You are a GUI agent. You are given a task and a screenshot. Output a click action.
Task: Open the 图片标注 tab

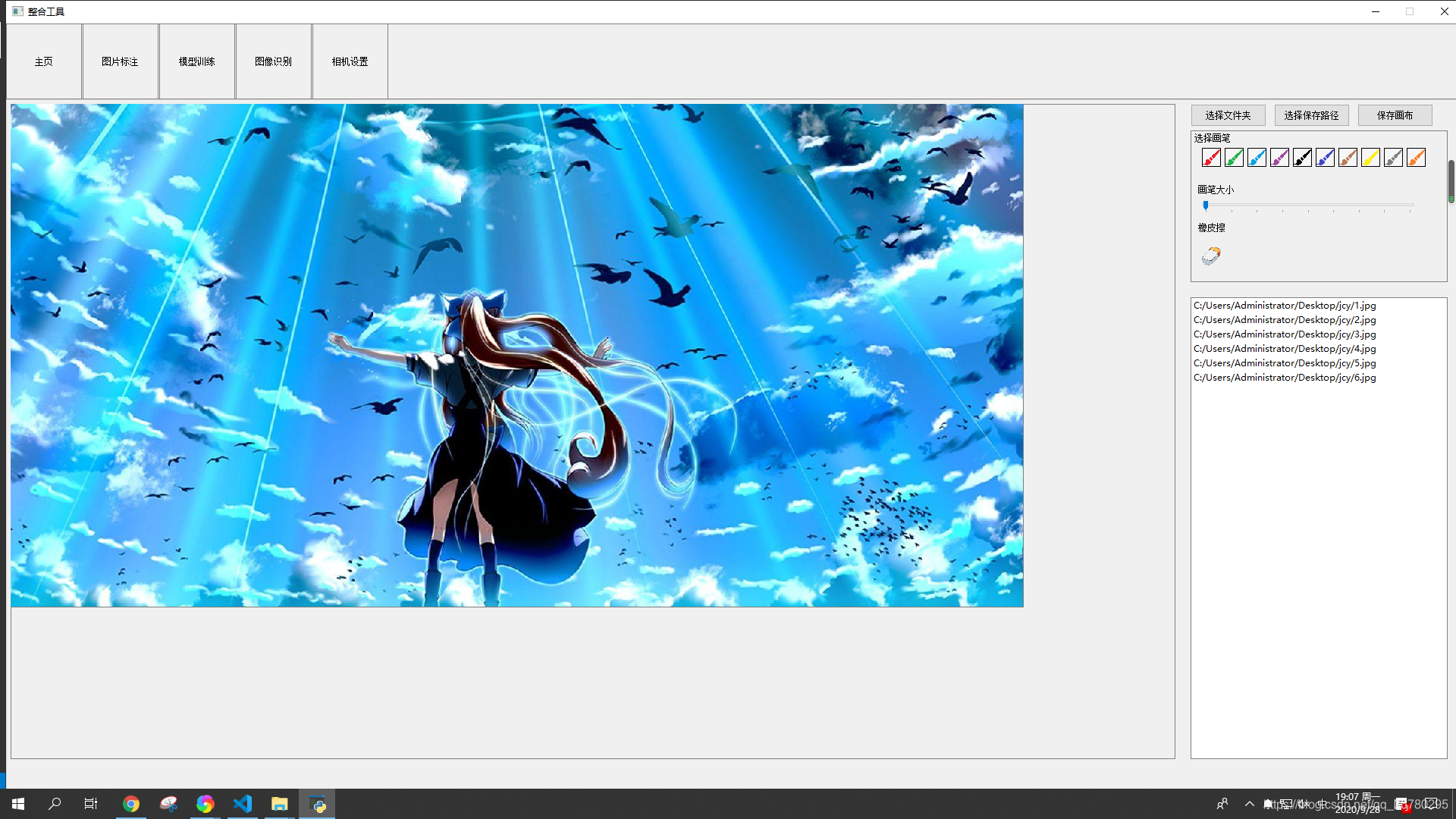[x=120, y=61]
